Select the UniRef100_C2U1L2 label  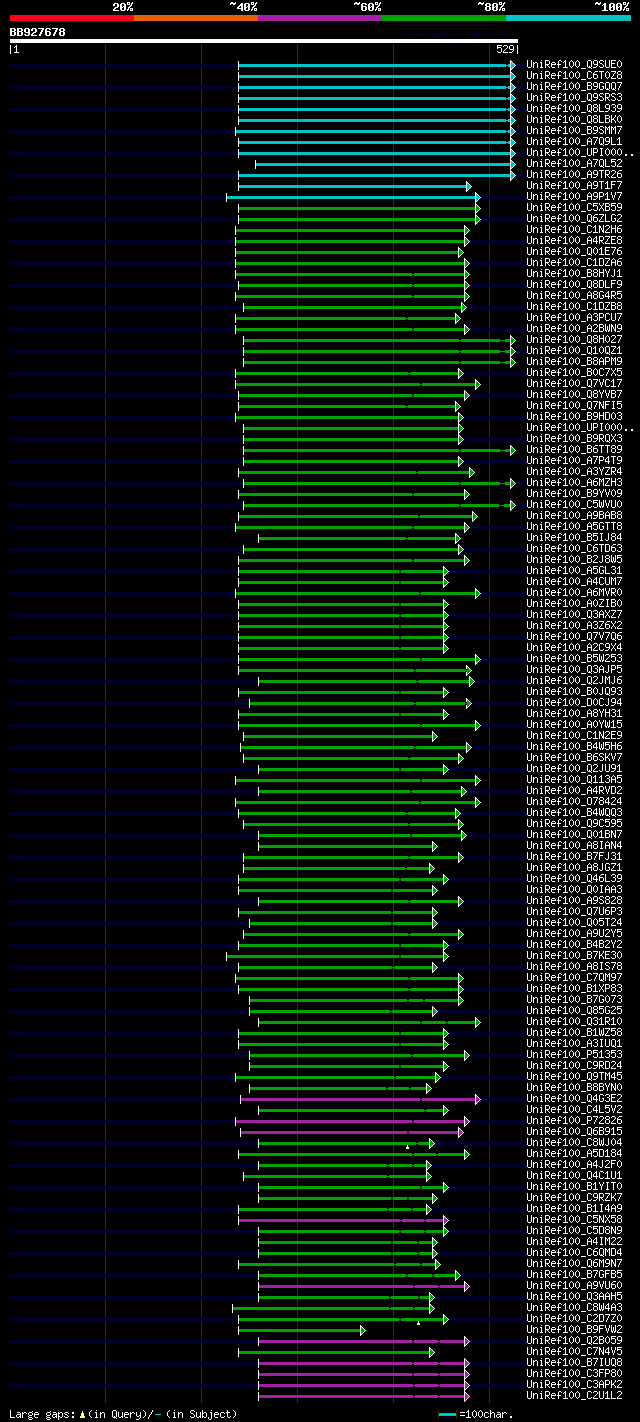coord(574,1396)
